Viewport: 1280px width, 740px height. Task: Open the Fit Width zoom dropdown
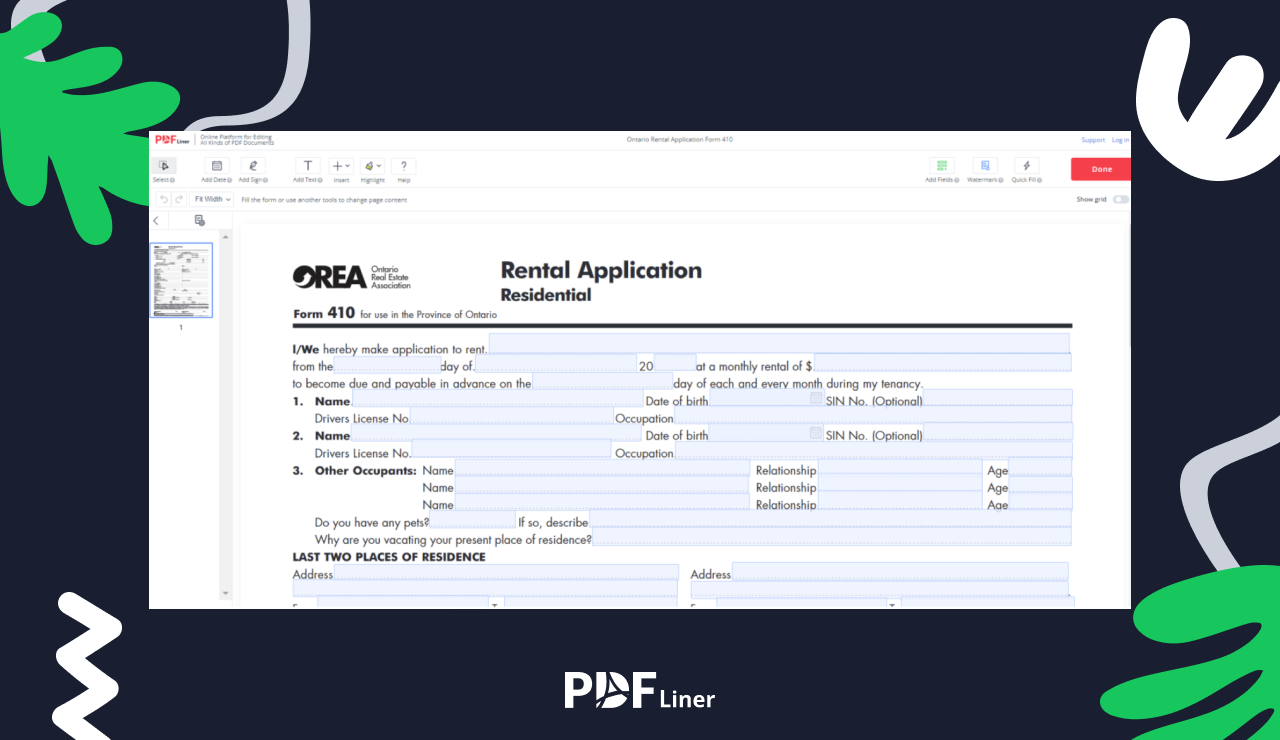[212, 199]
